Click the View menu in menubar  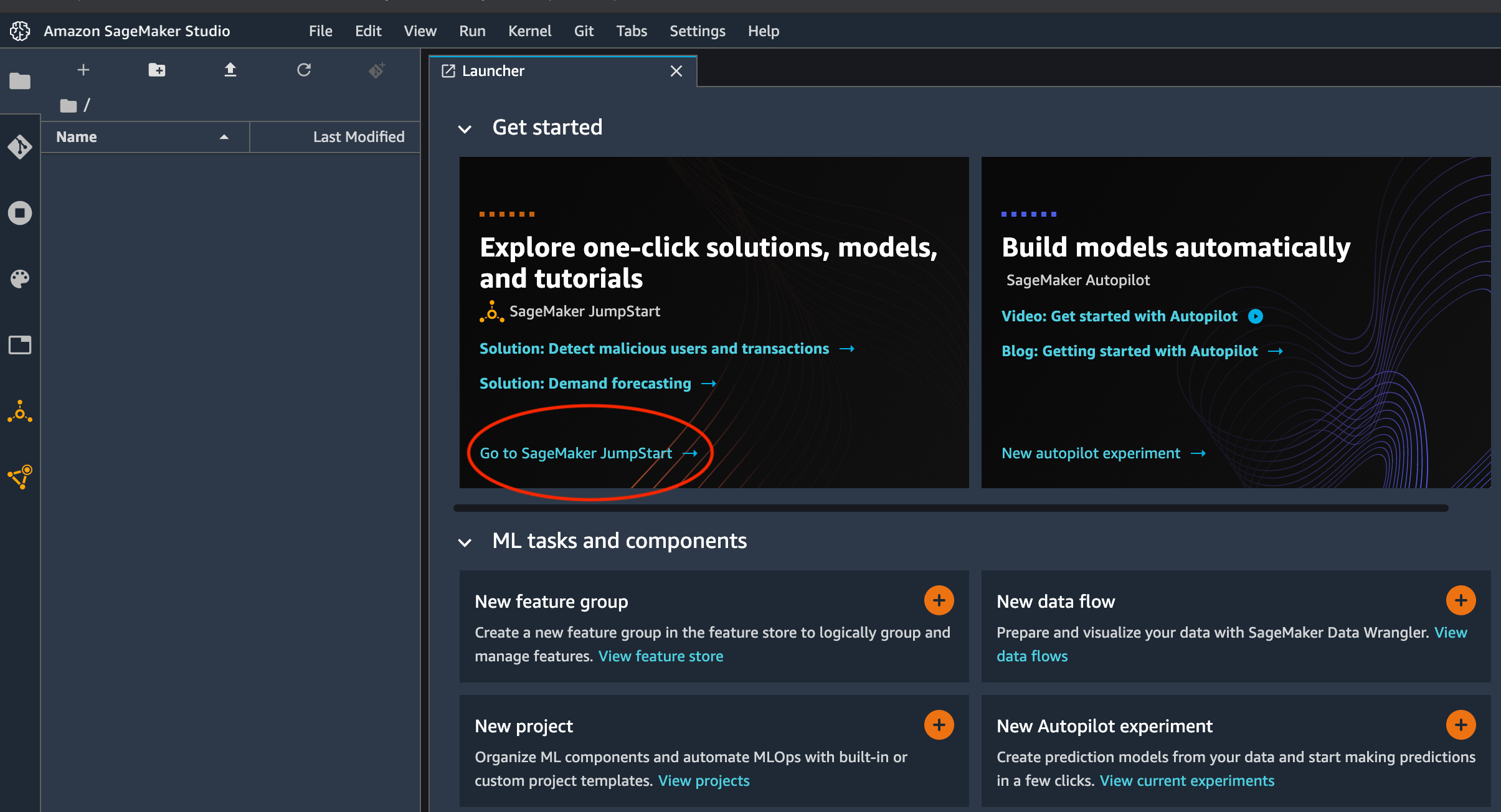[x=418, y=30]
